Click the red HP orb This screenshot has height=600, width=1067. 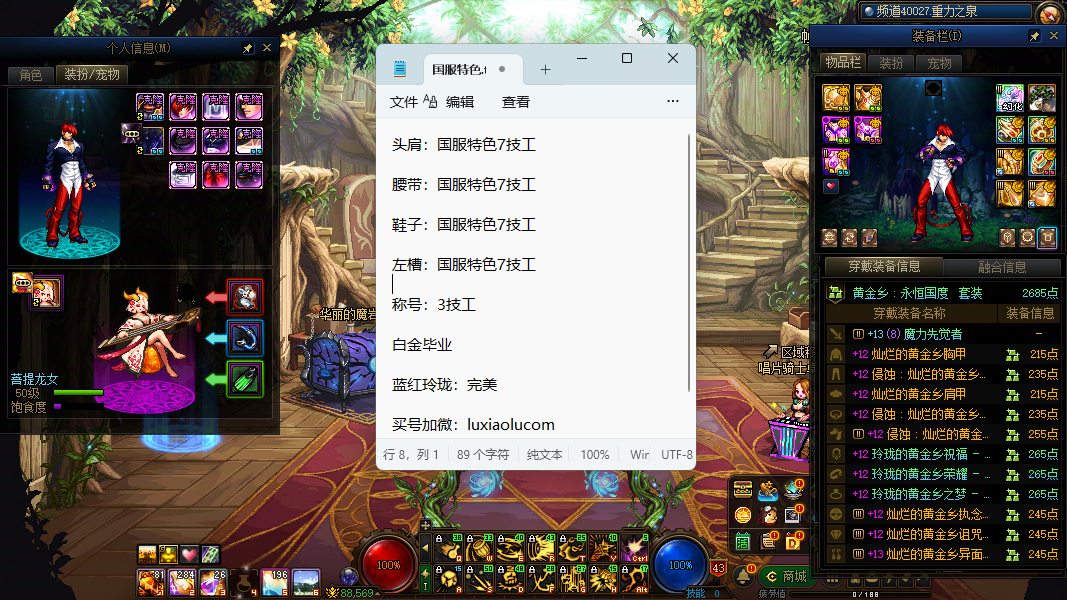tap(389, 564)
